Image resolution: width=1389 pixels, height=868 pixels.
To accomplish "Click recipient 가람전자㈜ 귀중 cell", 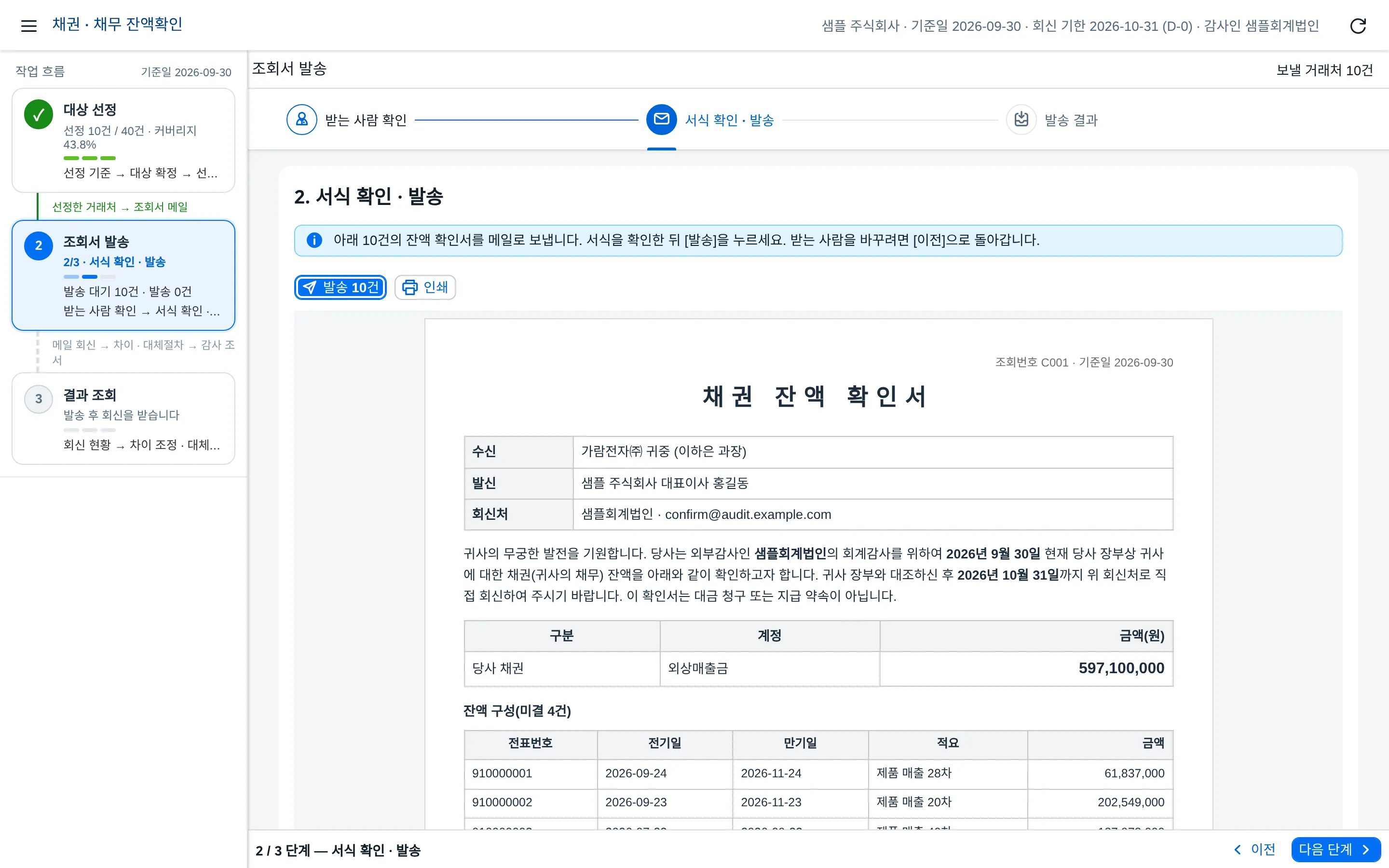I will pos(872,451).
